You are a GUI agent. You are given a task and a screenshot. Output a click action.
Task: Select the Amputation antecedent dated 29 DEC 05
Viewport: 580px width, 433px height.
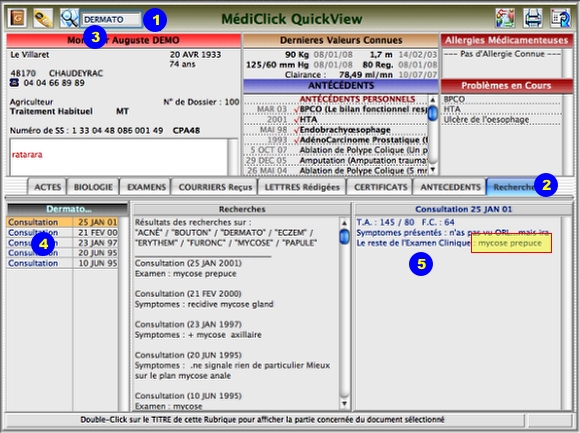[336, 160]
